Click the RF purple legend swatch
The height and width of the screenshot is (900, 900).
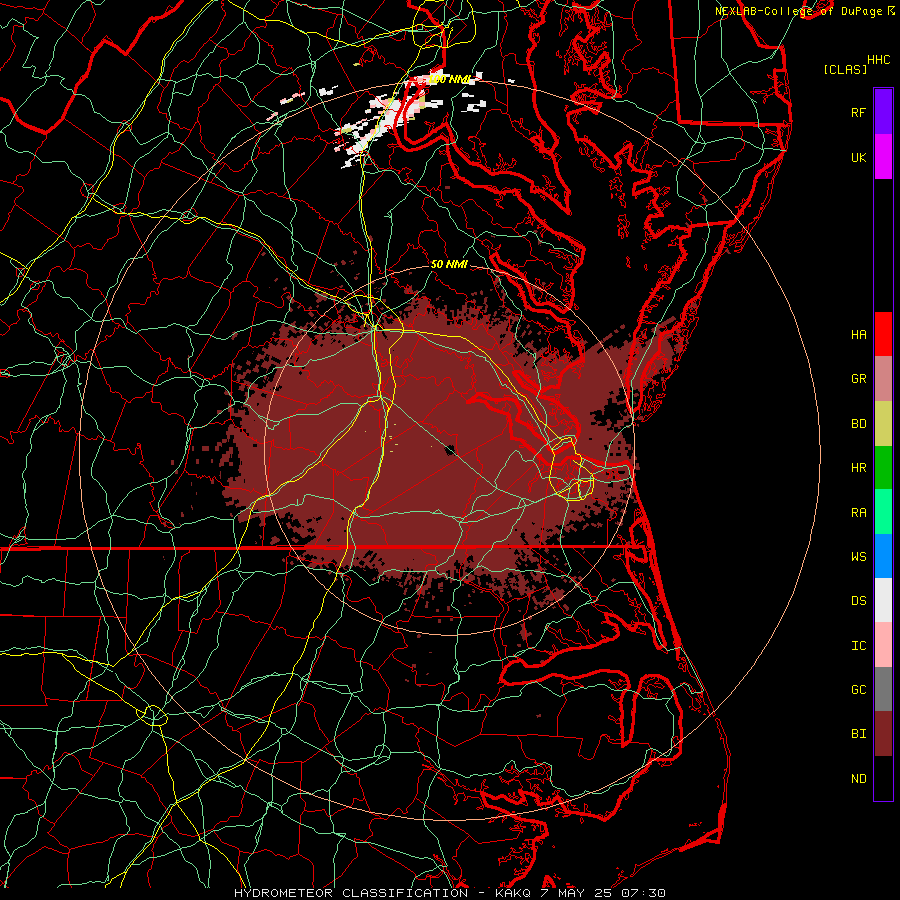coord(883,112)
